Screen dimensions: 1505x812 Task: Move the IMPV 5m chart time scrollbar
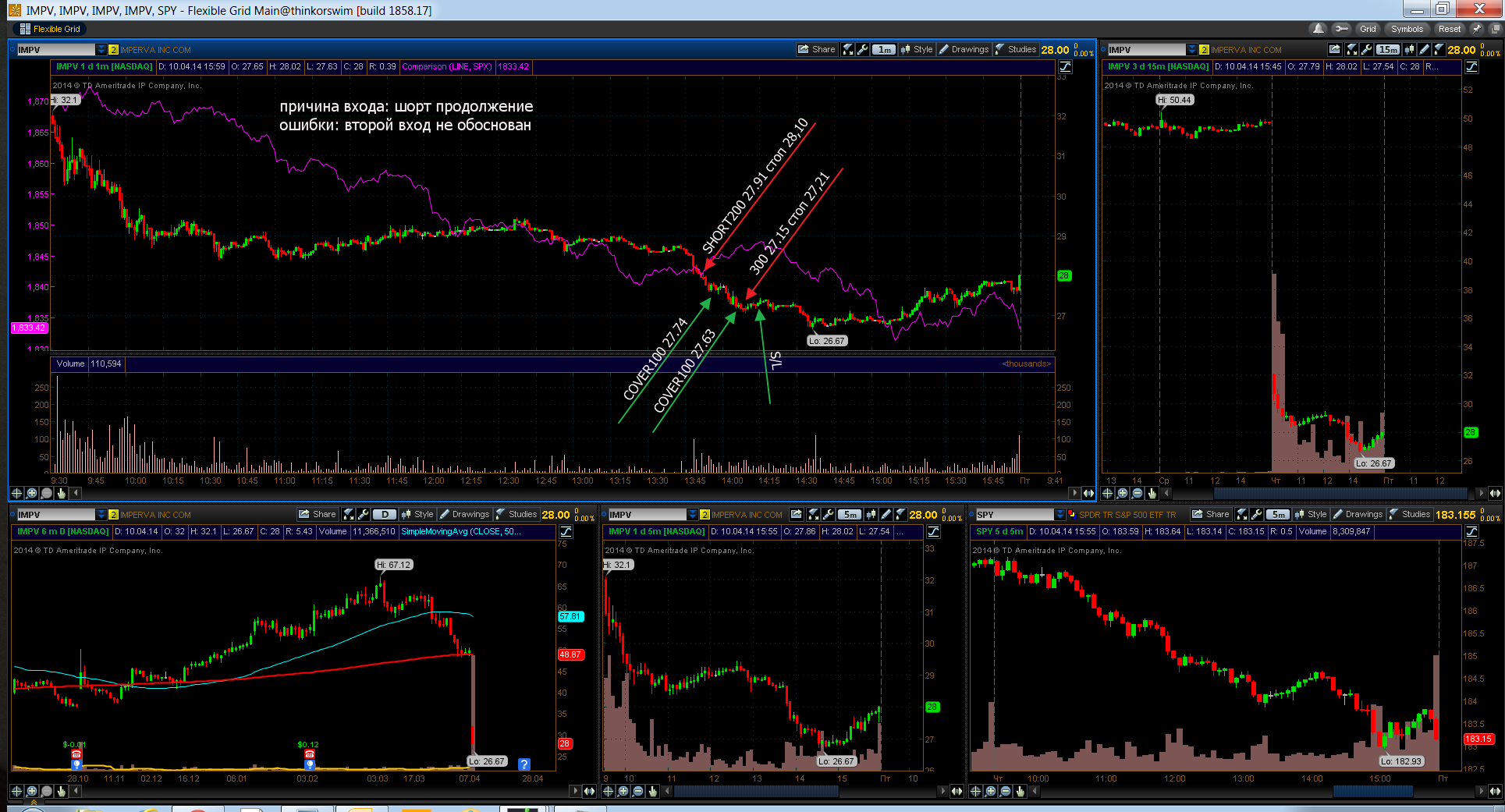757,791
